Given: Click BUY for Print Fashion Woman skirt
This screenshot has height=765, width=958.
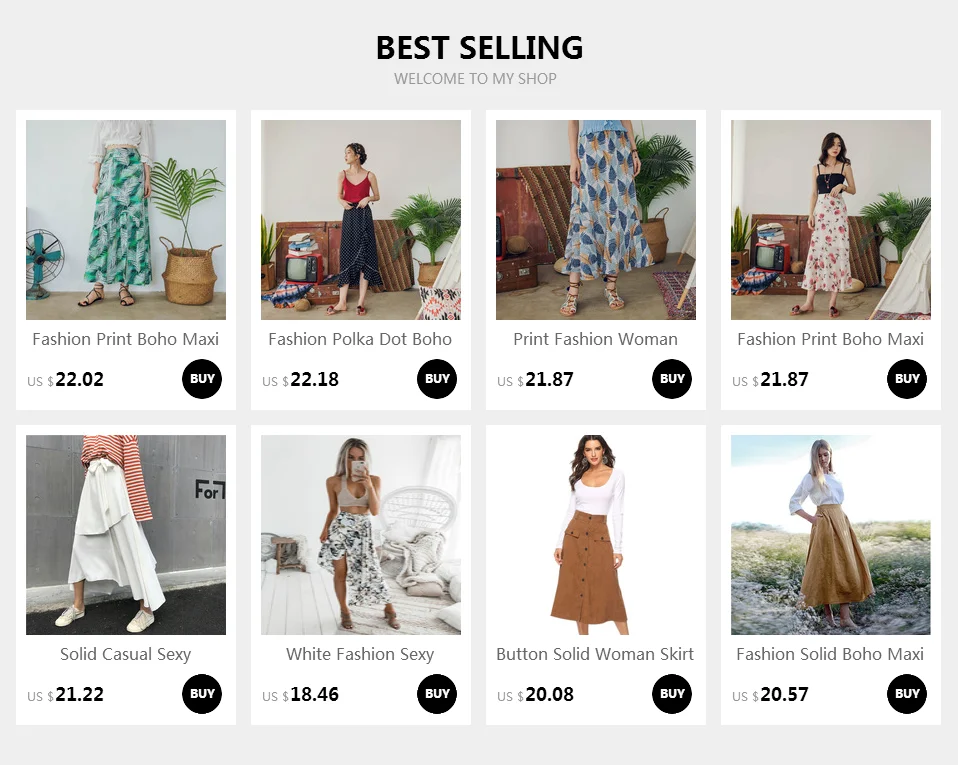Looking at the screenshot, I should point(672,379).
